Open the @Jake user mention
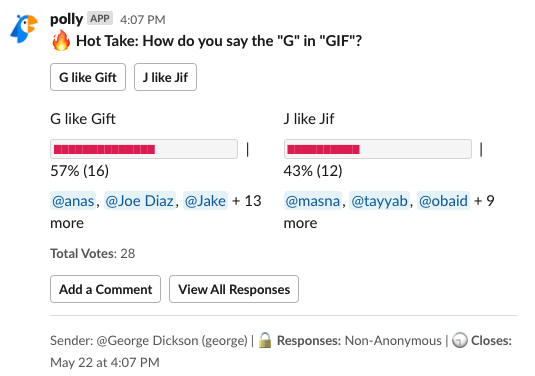This screenshot has width=535, height=376. (205, 201)
